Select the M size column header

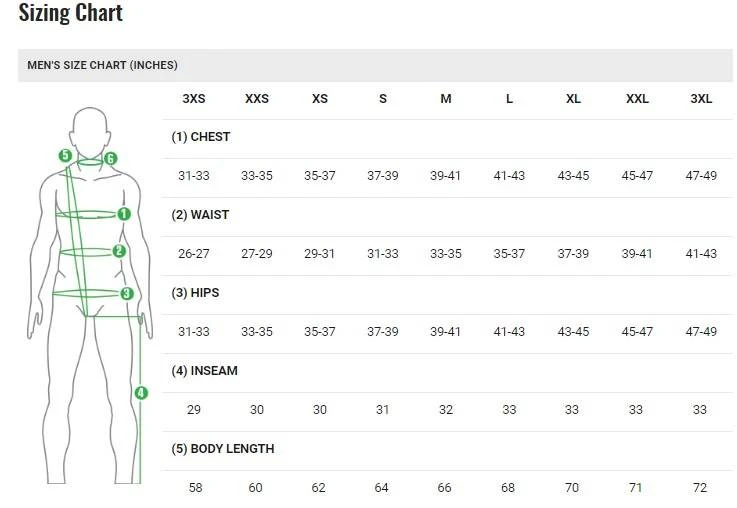pyautogui.click(x=446, y=99)
